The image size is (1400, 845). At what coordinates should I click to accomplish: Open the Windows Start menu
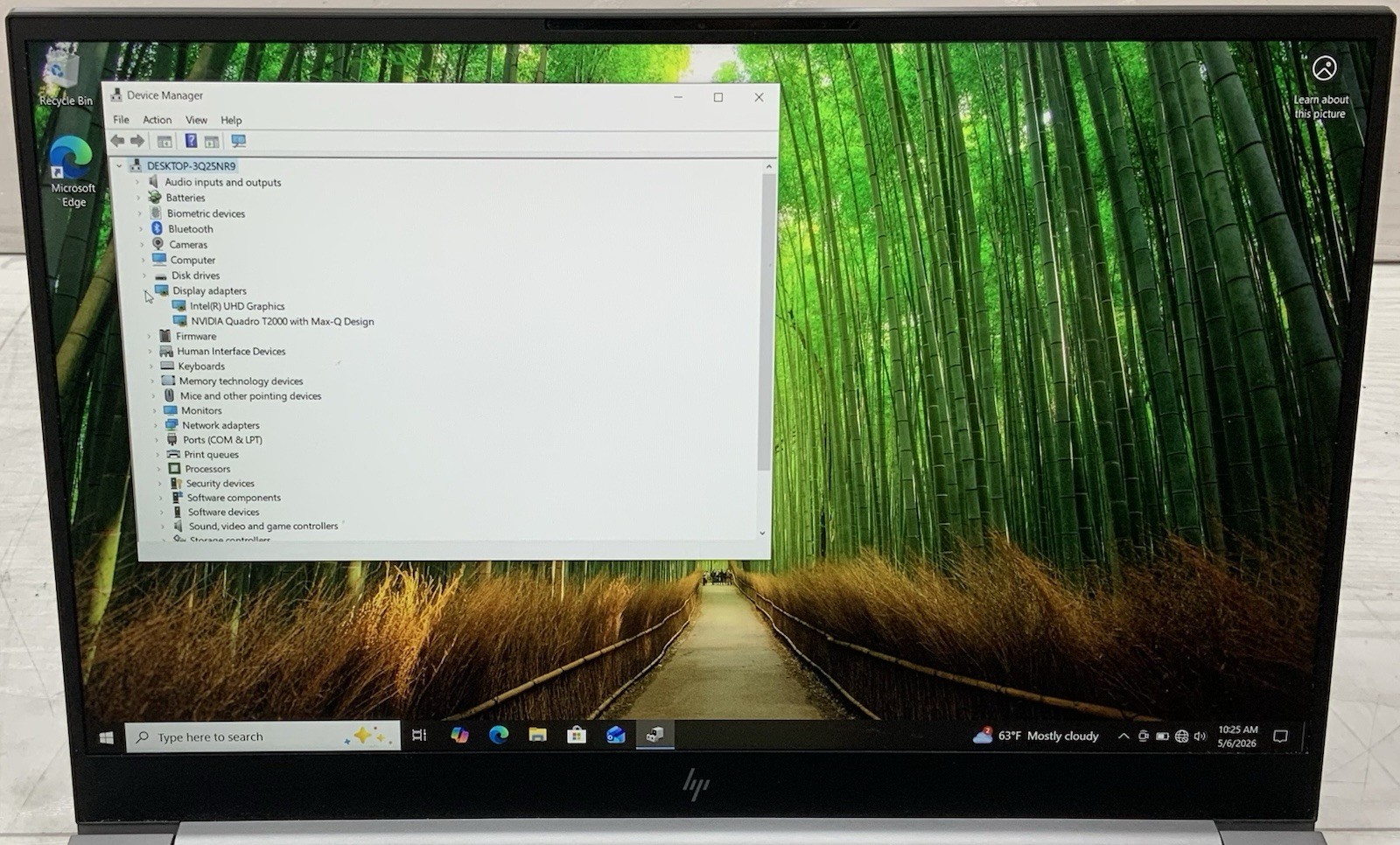[x=107, y=737]
